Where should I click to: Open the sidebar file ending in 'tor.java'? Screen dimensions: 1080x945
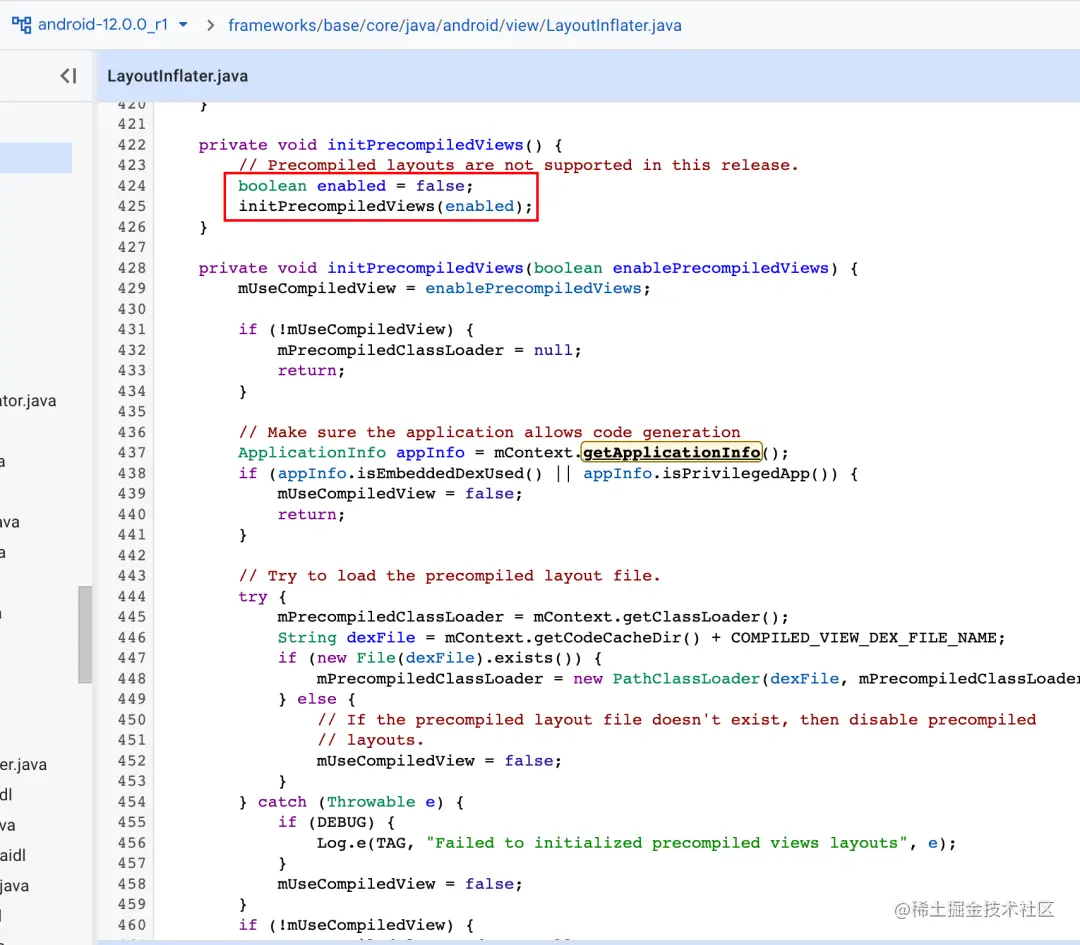pos(28,401)
